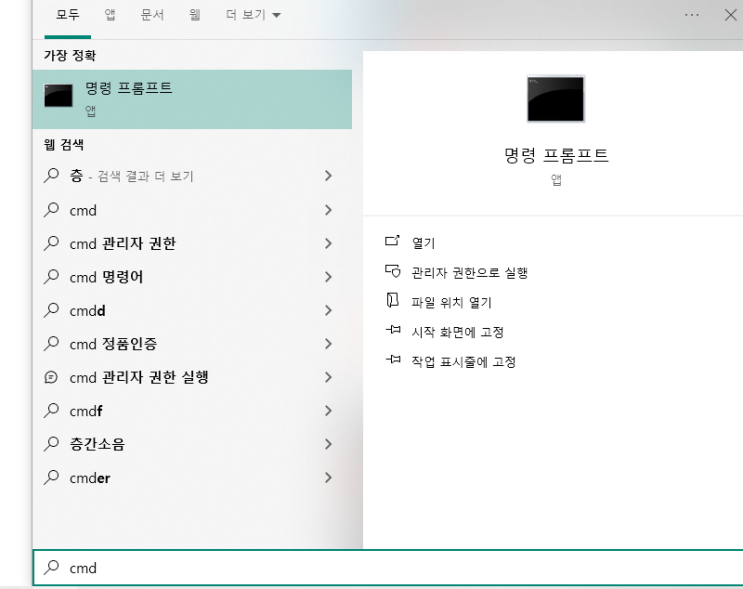Select the 층간소음 suggestion
Viewport: 743px width, 589px height.
tap(192, 444)
